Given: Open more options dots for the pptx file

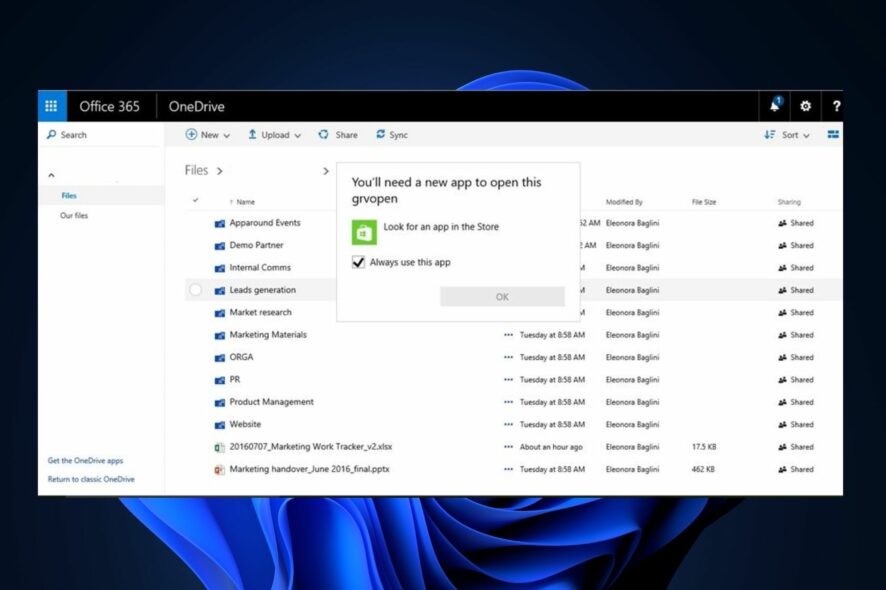Looking at the screenshot, I should (x=509, y=469).
